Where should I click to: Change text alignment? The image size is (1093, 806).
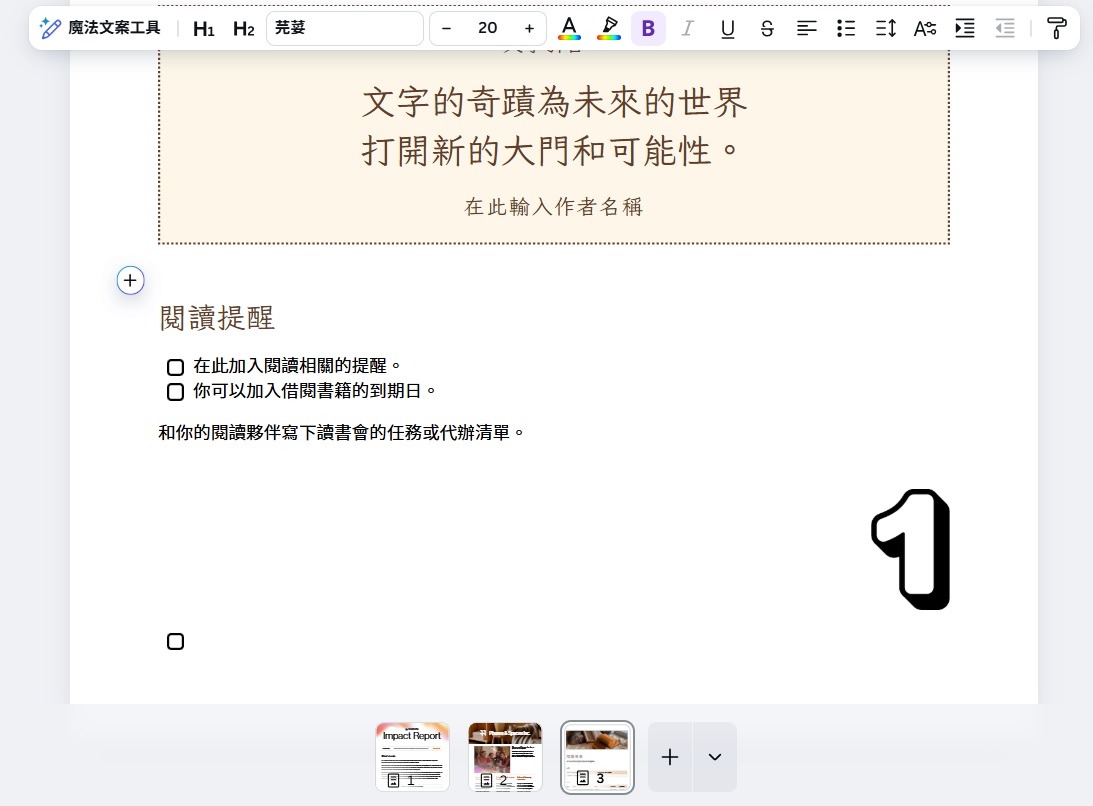pos(807,29)
